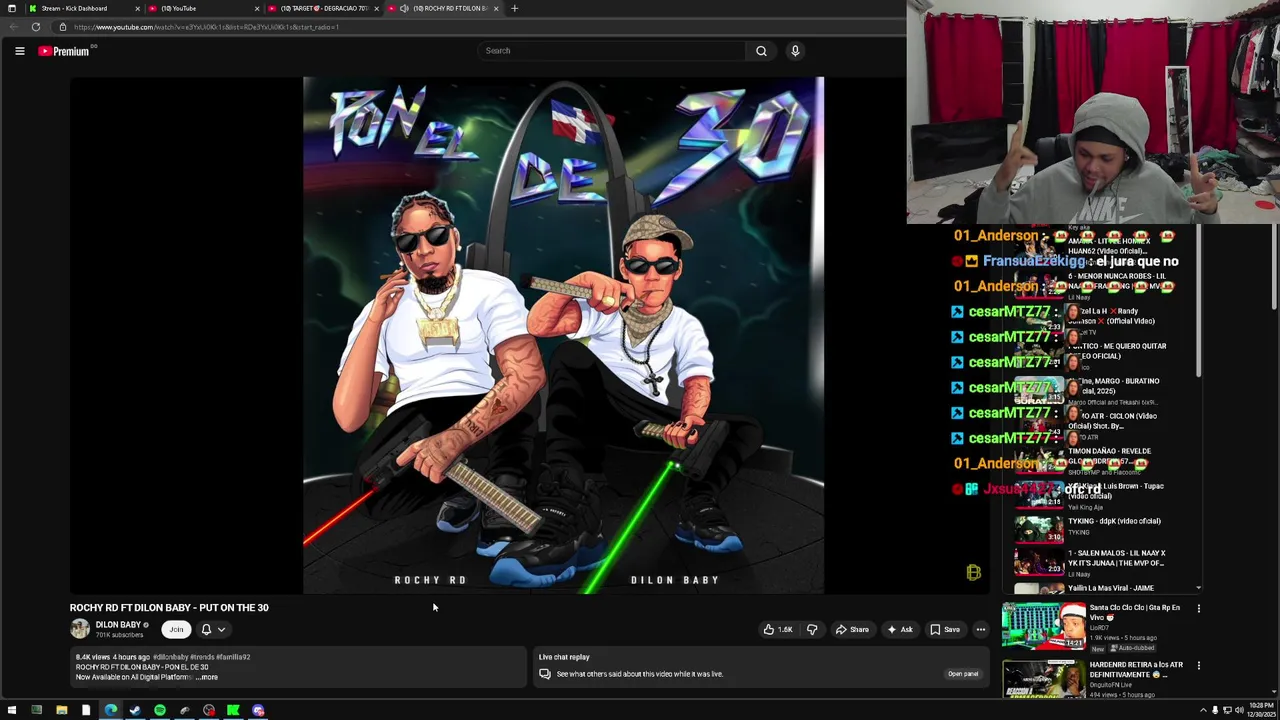Open the DILON BABY channel name link
Viewport: 1280px width, 720px height.
(118, 625)
